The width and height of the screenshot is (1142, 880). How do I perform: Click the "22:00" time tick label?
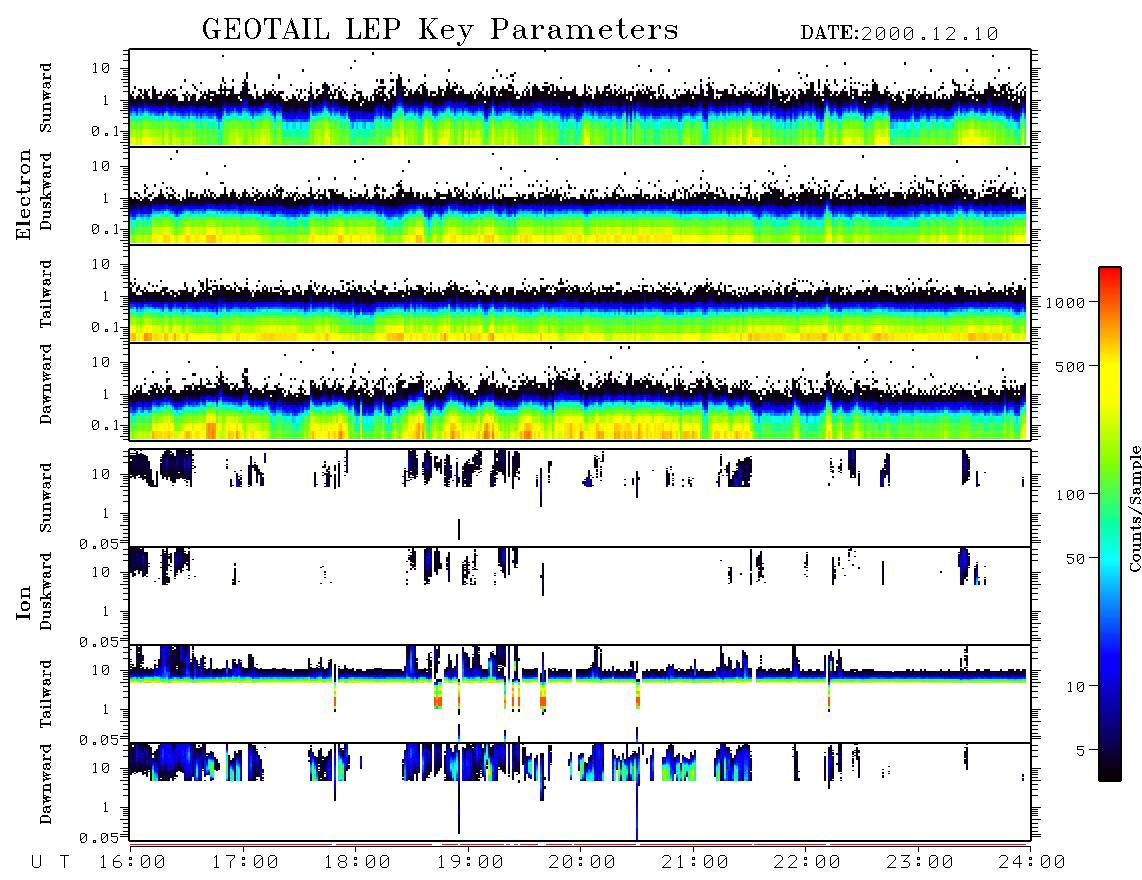tap(807, 863)
